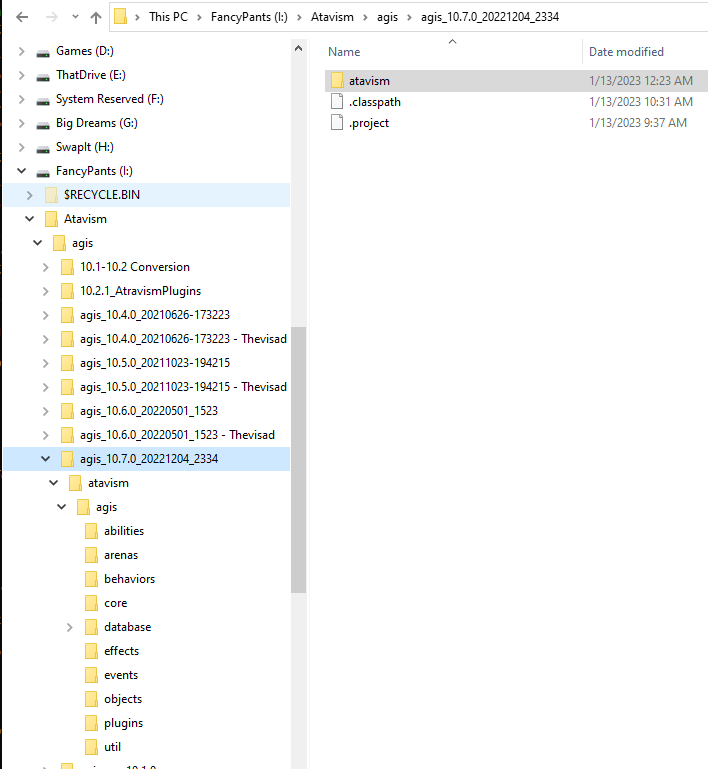Select the plugins folder in tree
708x769 pixels.
click(123, 723)
